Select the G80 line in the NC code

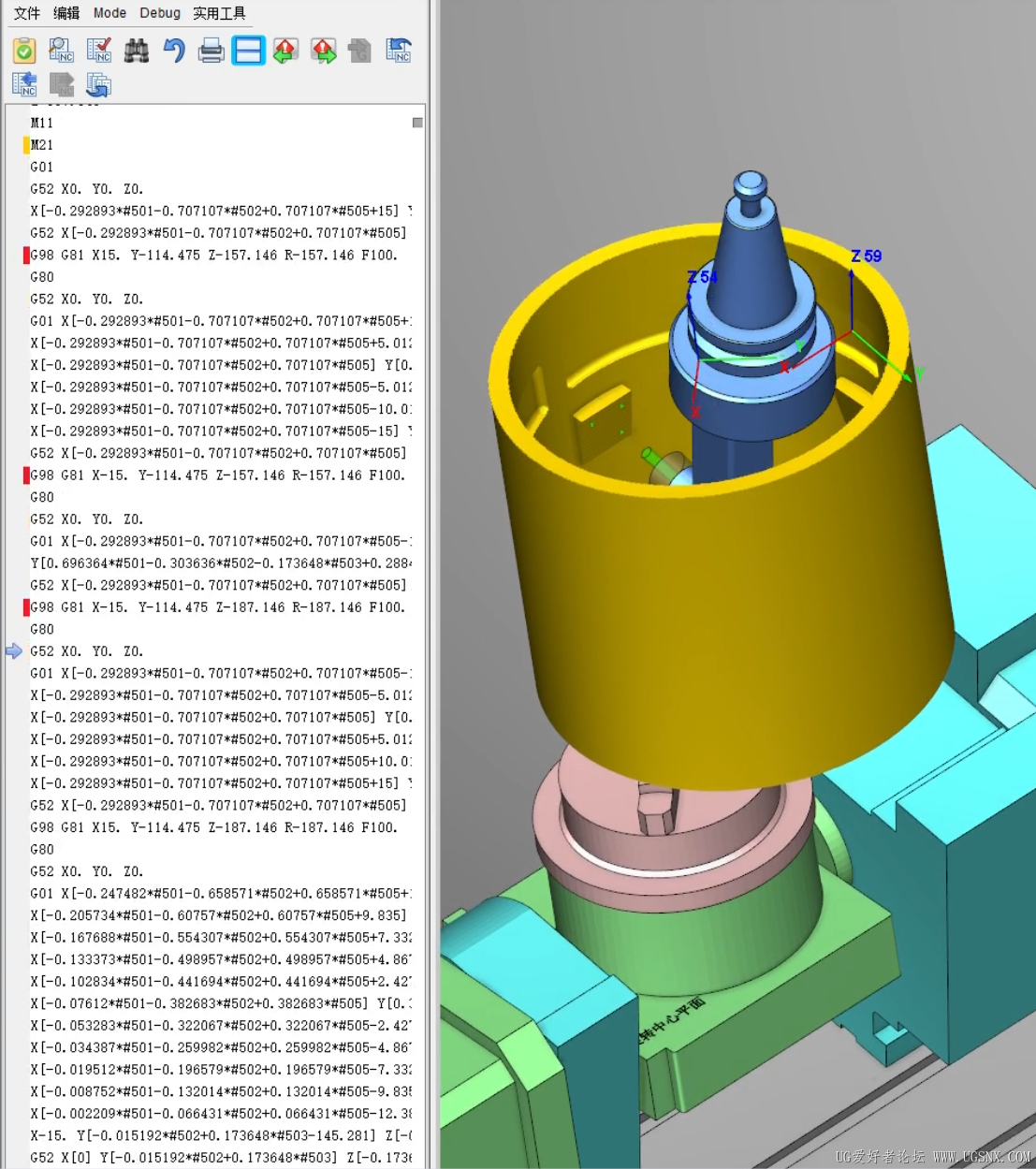[42, 277]
